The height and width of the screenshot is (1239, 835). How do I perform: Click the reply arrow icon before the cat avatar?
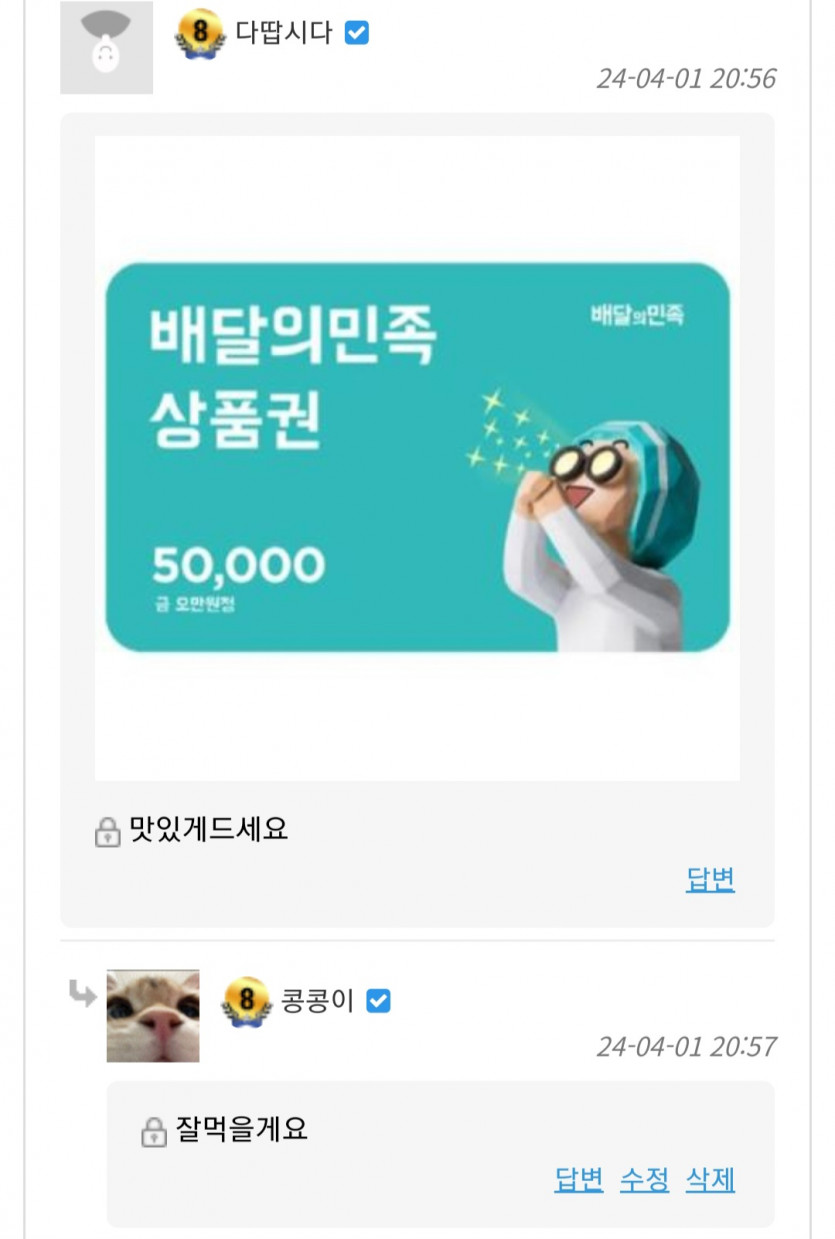(x=83, y=994)
